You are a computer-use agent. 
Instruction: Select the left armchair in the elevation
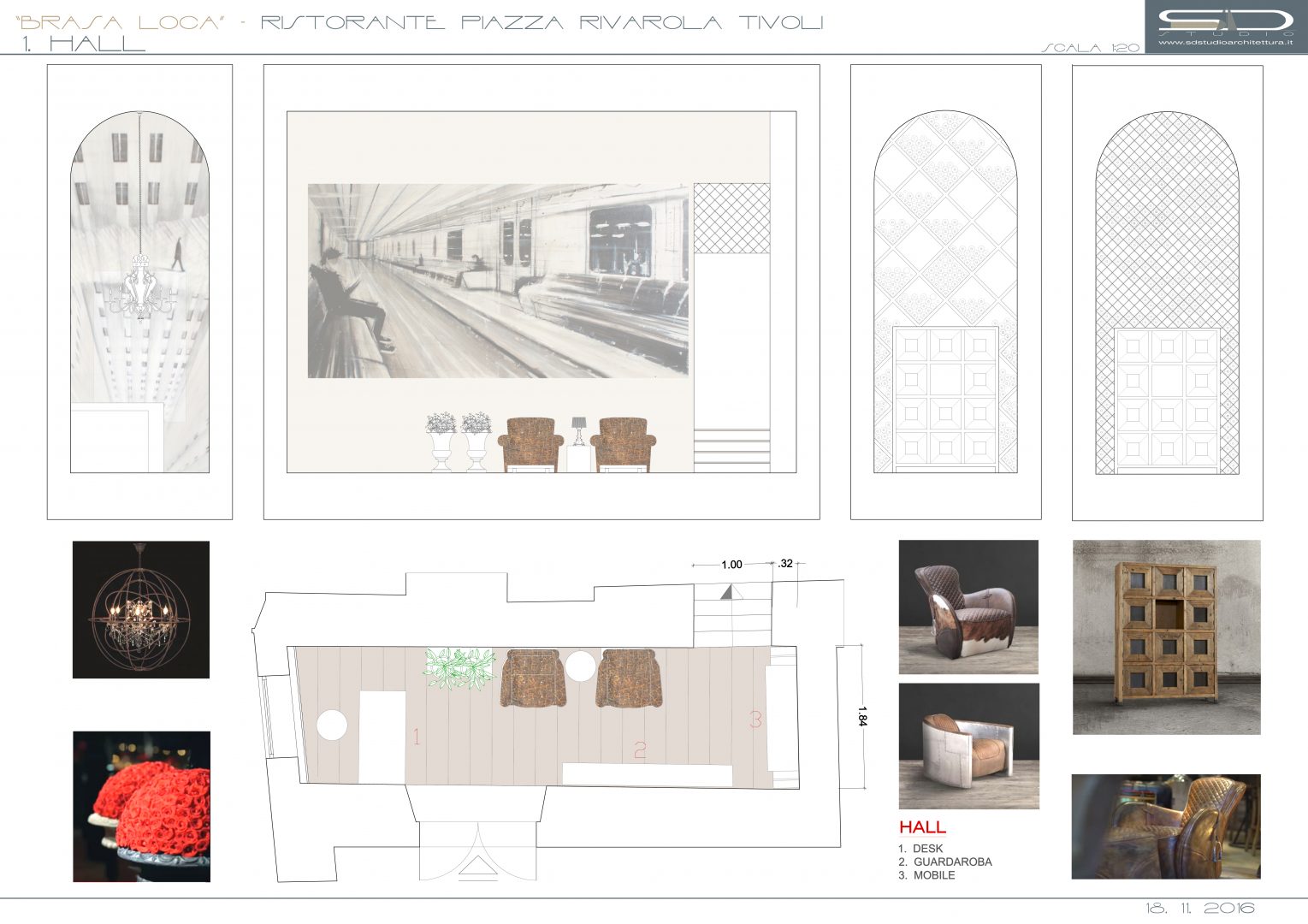(x=530, y=444)
